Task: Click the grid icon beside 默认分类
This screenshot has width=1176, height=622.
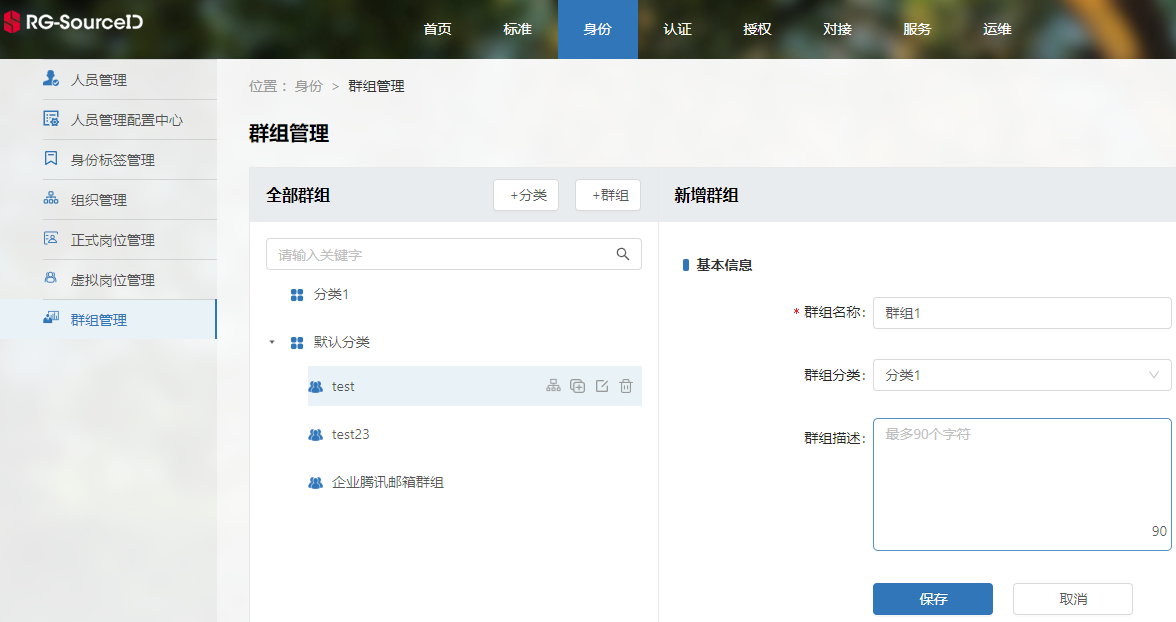Action: point(297,343)
